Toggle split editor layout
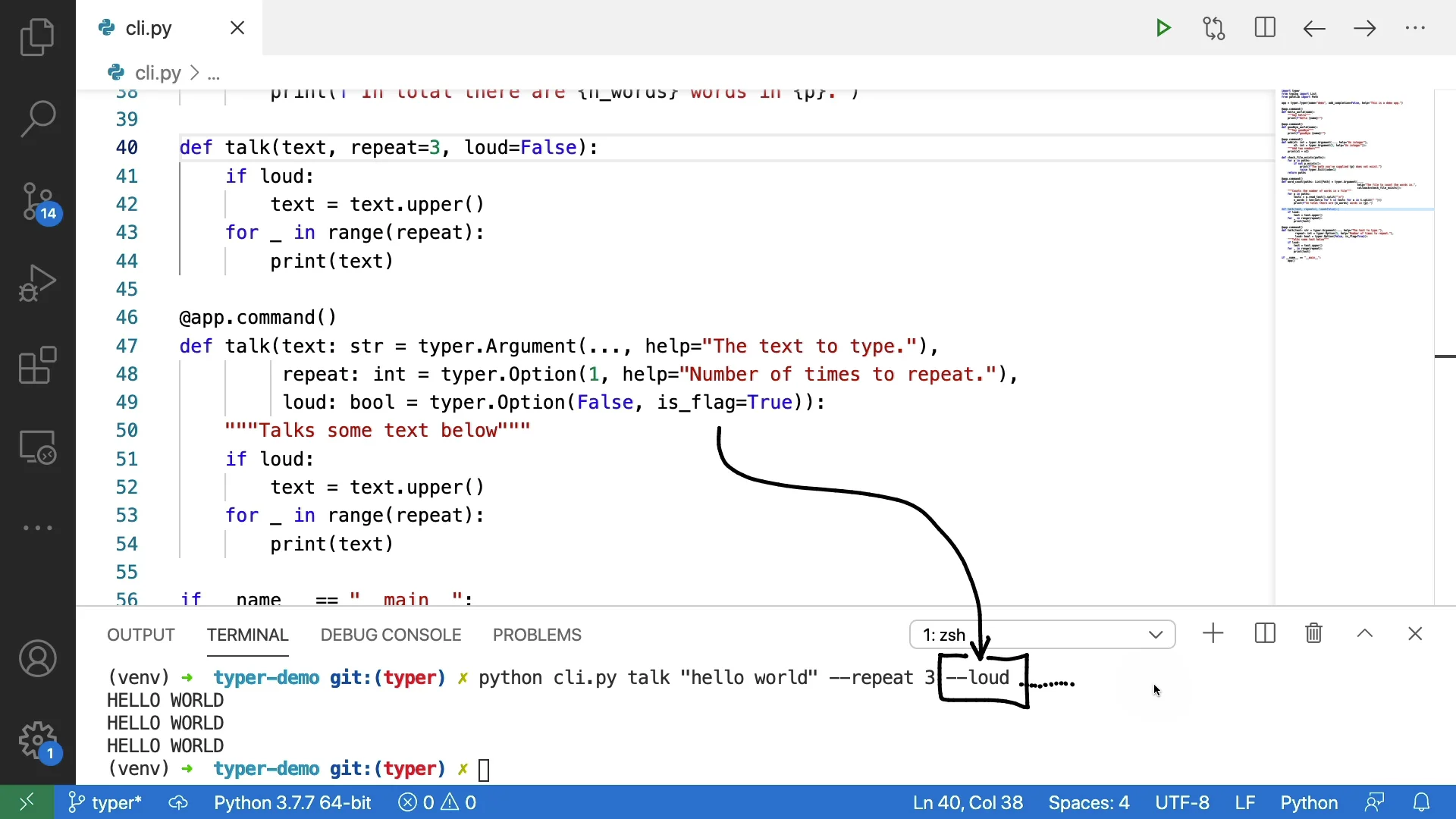Screen dimensions: 1456x819 pyautogui.click(x=1265, y=29)
